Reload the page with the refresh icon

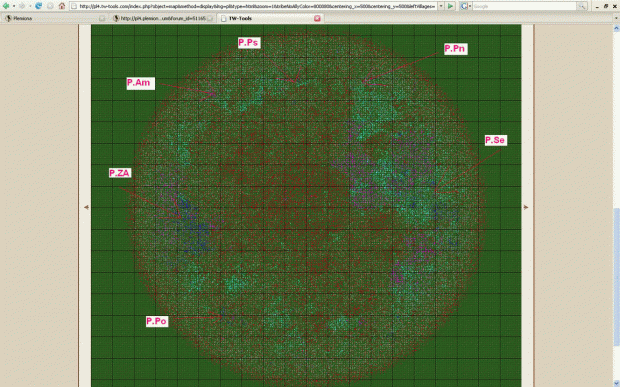click(x=38, y=6)
